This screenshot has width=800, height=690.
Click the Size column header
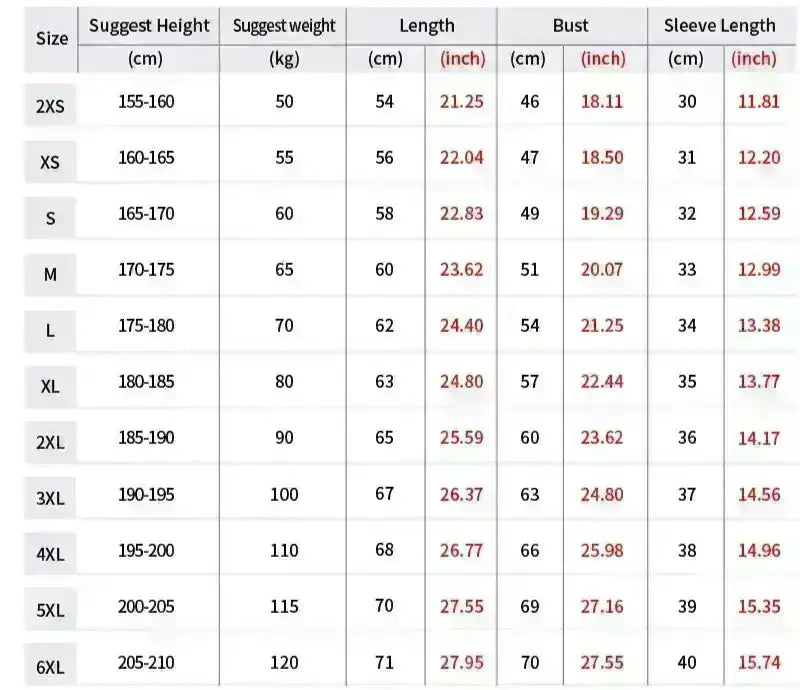tap(52, 38)
